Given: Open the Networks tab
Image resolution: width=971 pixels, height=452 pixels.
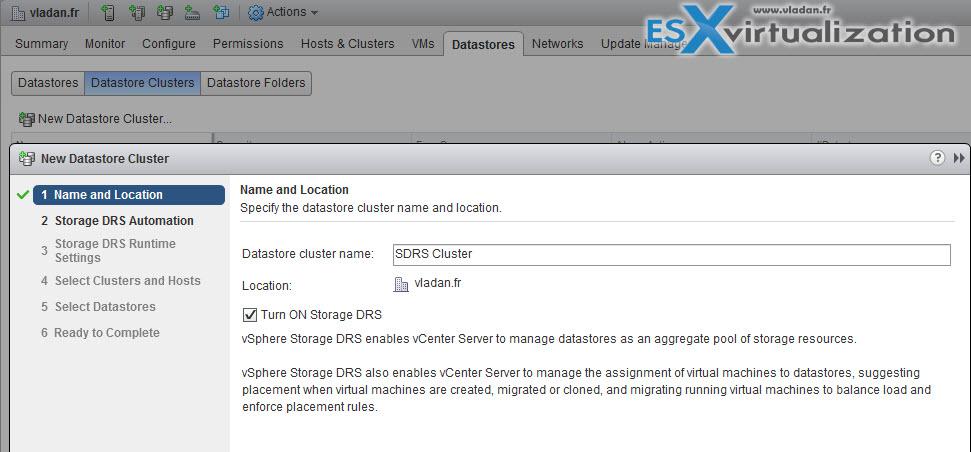Looking at the screenshot, I should [x=557, y=44].
